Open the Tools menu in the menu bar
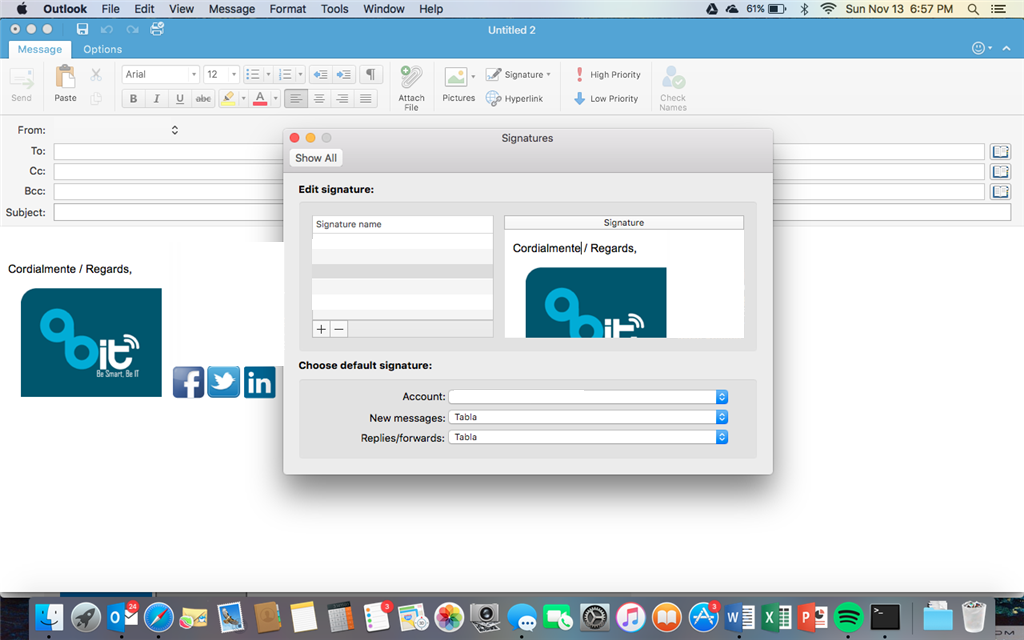The height and width of the screenshot is (640, 1024). 334,9
